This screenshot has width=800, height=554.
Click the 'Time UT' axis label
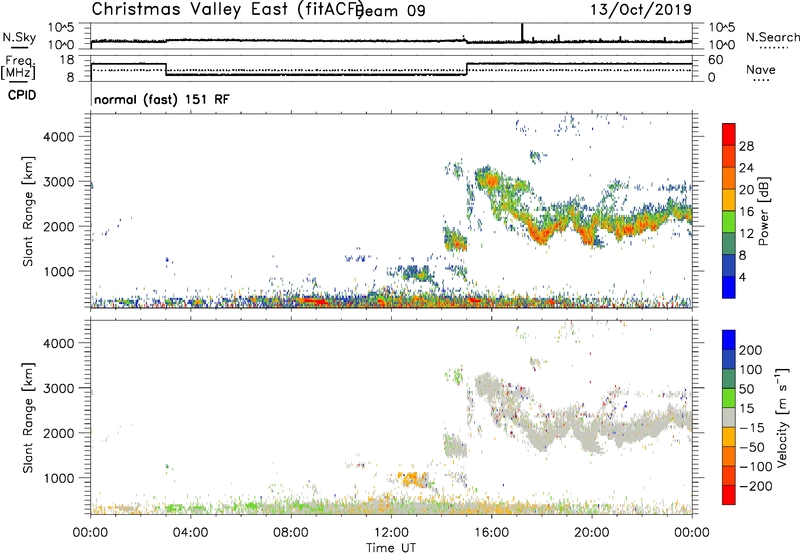point(391,548)
